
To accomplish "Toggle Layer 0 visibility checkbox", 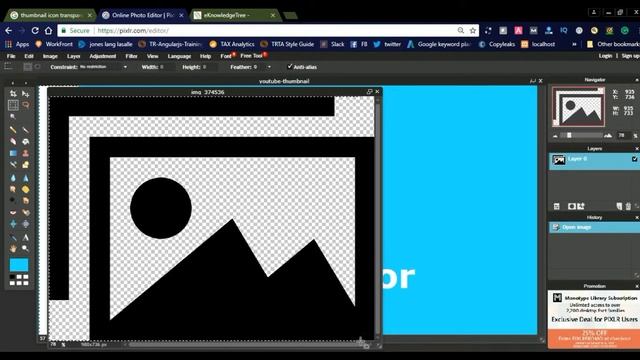I will 634,159.
